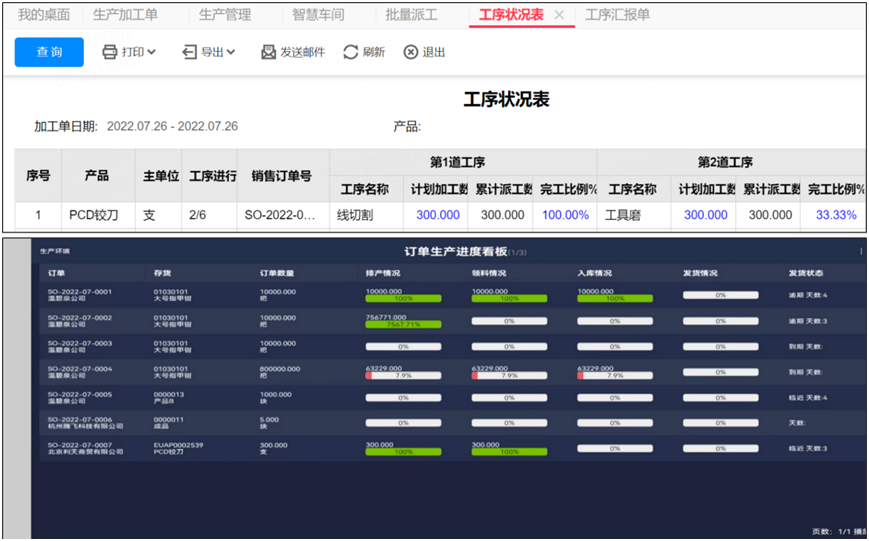Click the 100.00% completion ratio link
Viewport: 869px width, 541px height.
[565, 215]
